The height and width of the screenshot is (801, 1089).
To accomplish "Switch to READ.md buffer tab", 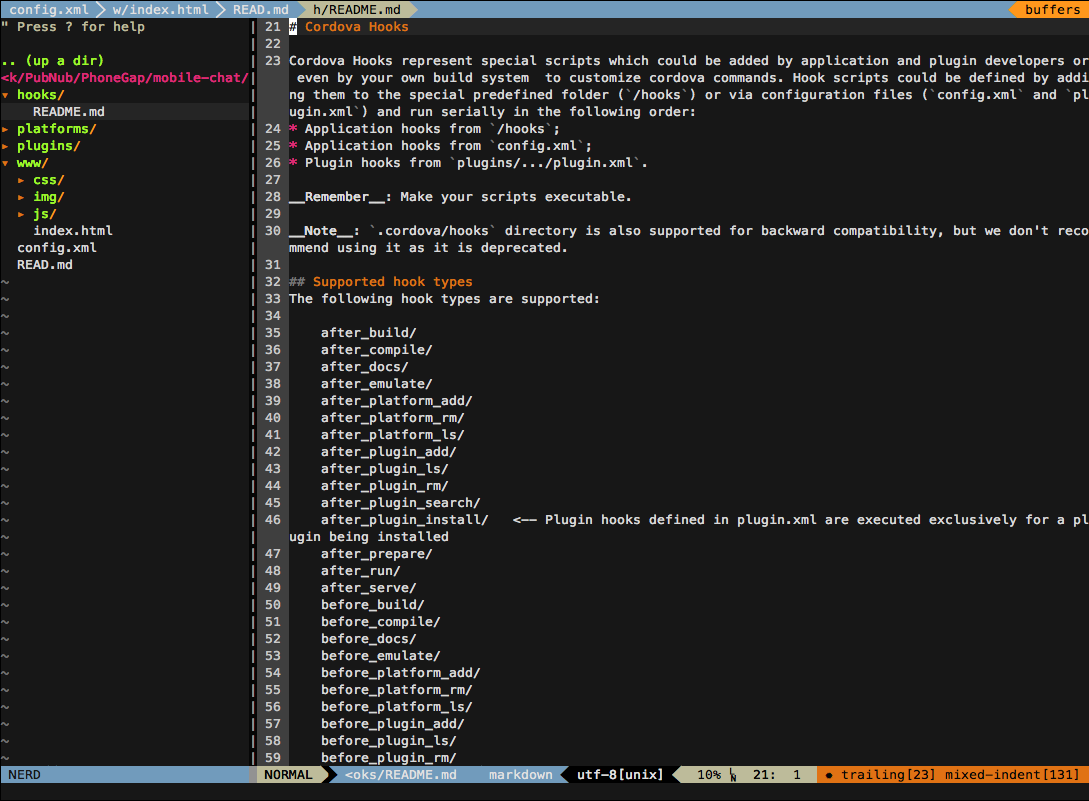I will [x=260, y=9].
